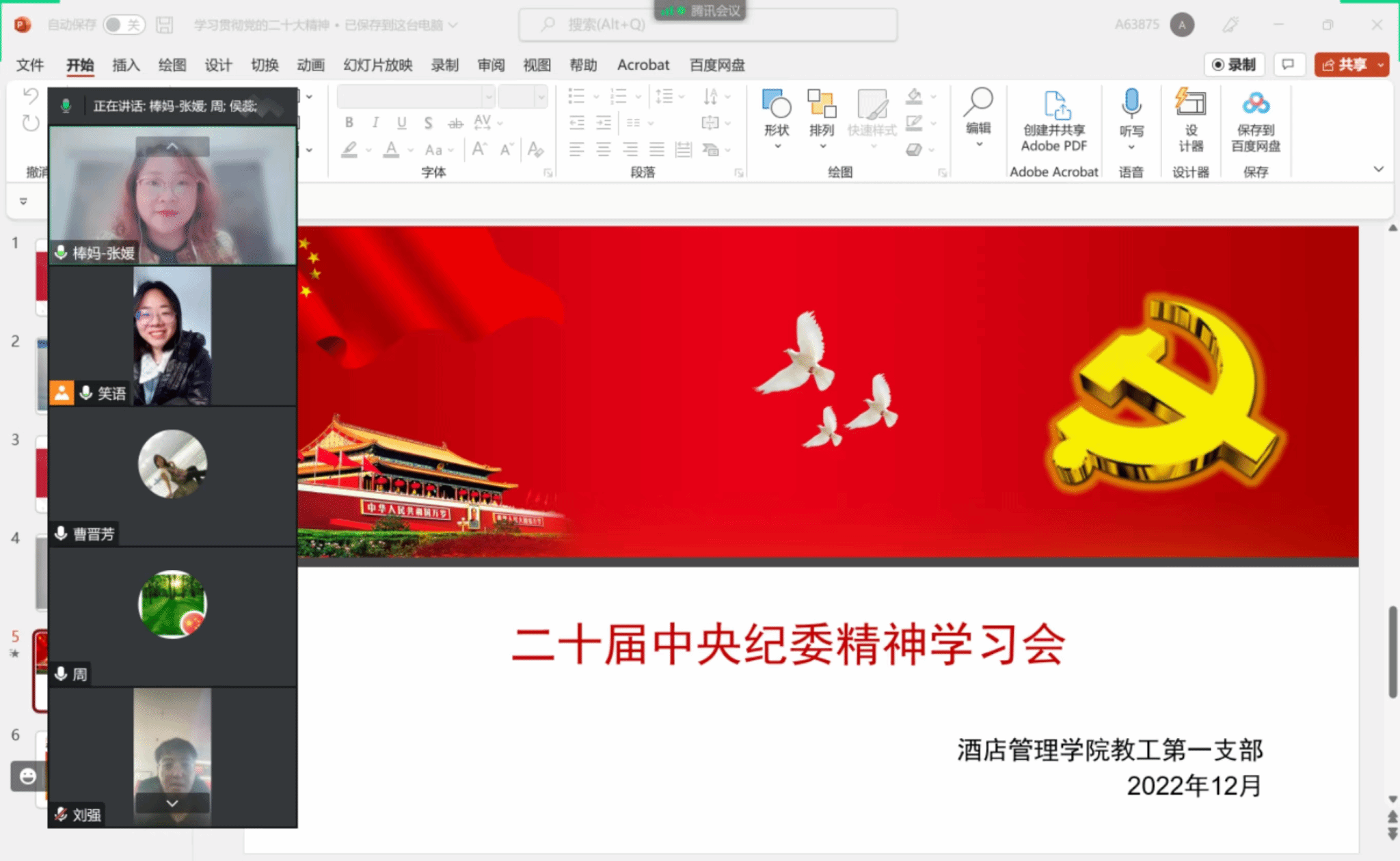
Task: Open the Insert (插入) tab
Action: click(126, 65)
